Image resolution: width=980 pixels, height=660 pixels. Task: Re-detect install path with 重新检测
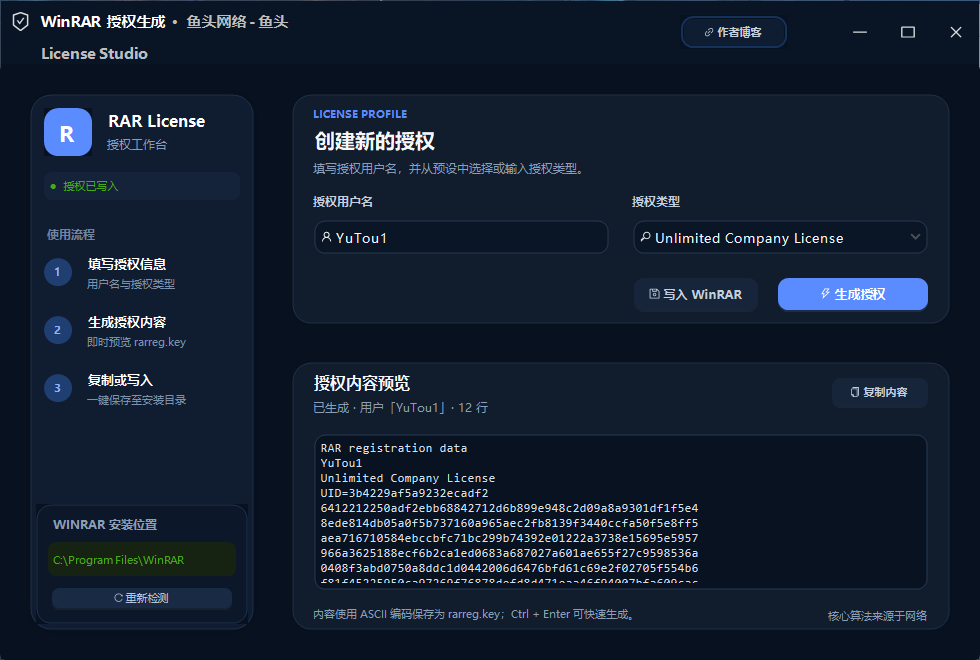(142, 598)
